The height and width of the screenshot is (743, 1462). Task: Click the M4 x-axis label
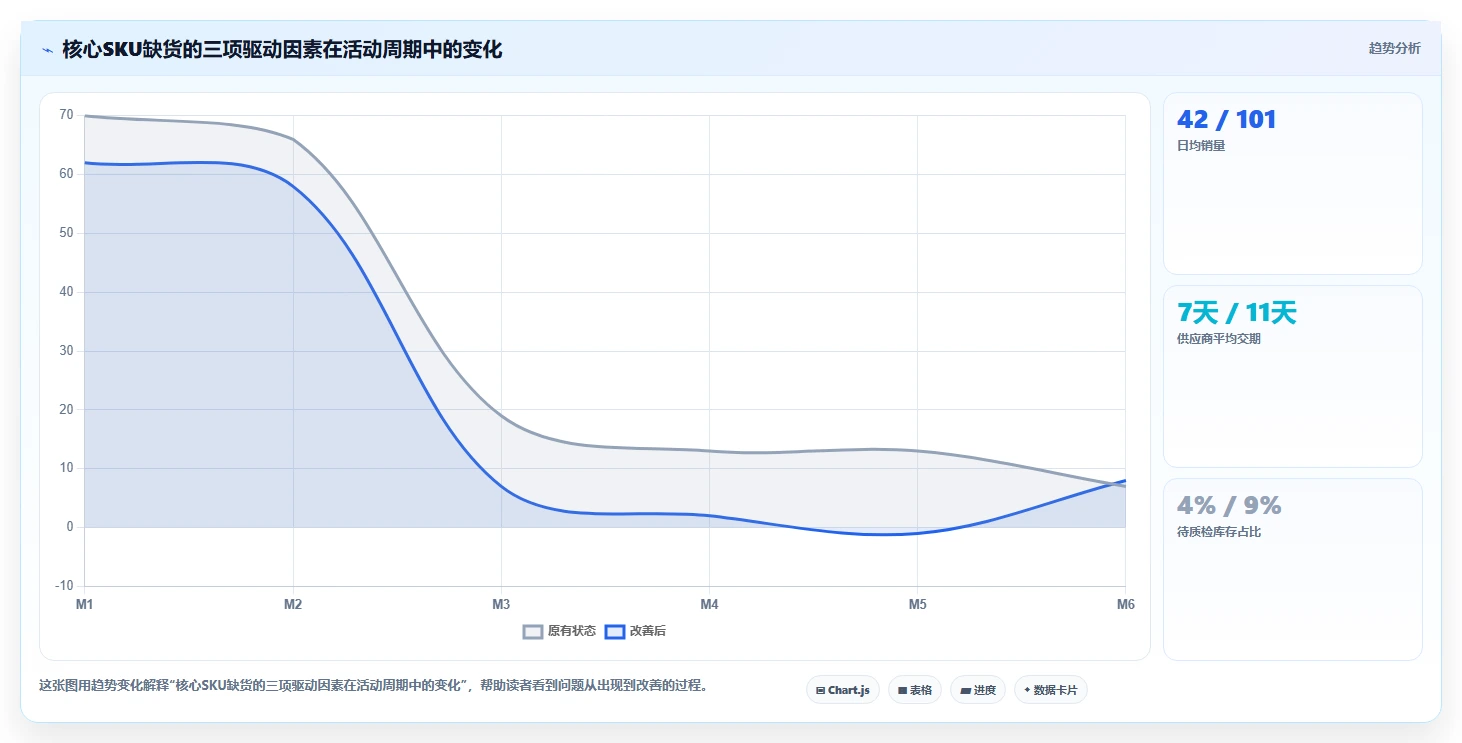click(709, 604)
